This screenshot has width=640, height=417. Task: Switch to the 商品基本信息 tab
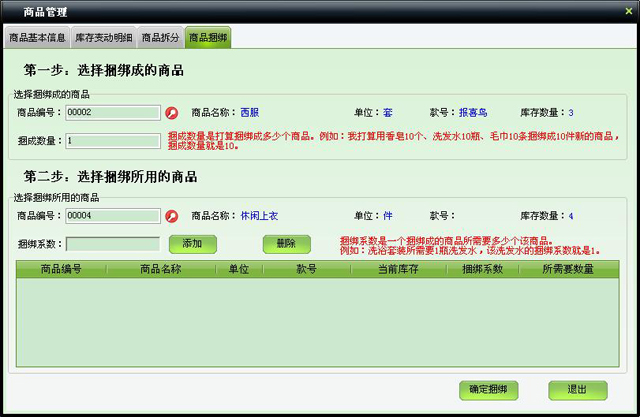37,38
